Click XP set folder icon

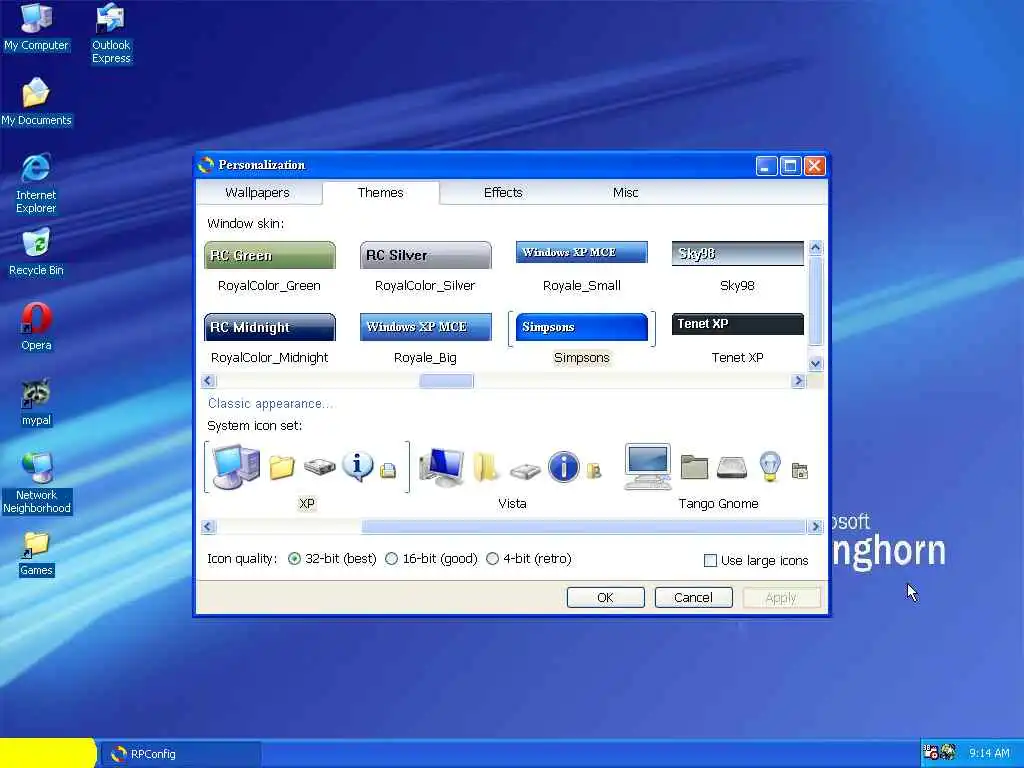point(281,468)
